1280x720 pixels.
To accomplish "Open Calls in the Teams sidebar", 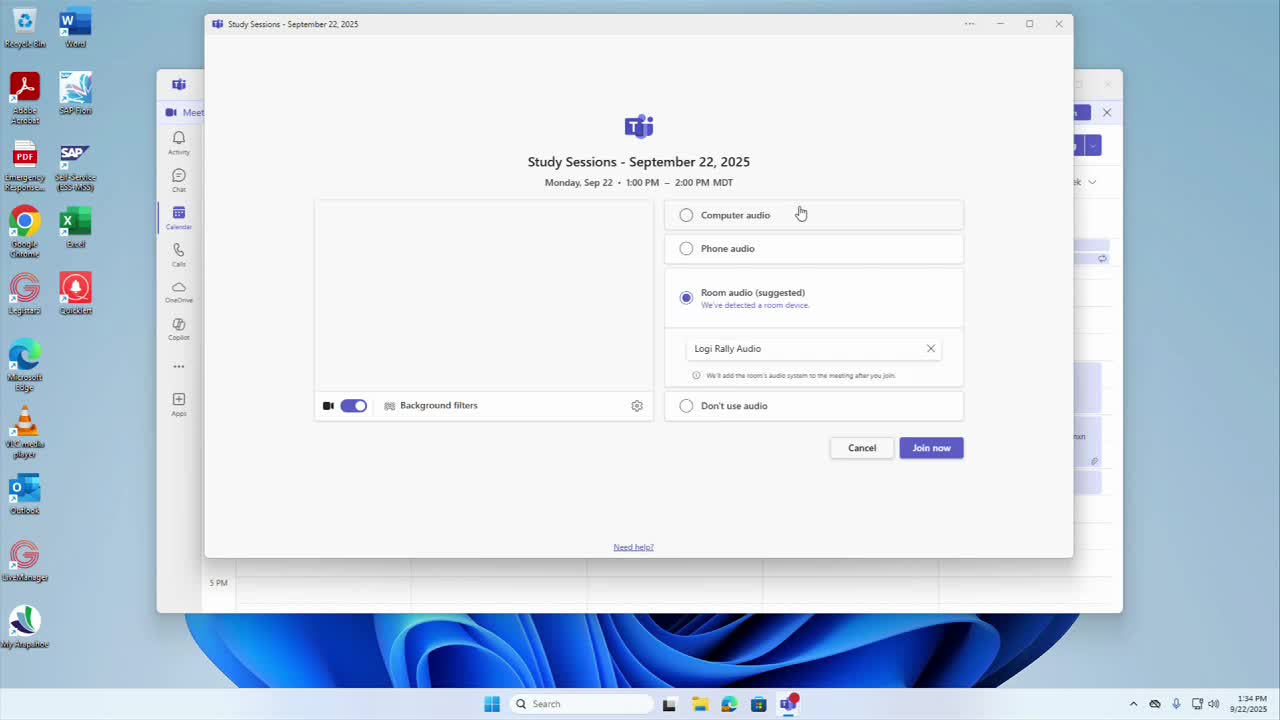I will pyautogui.click(x=178, y=254).
